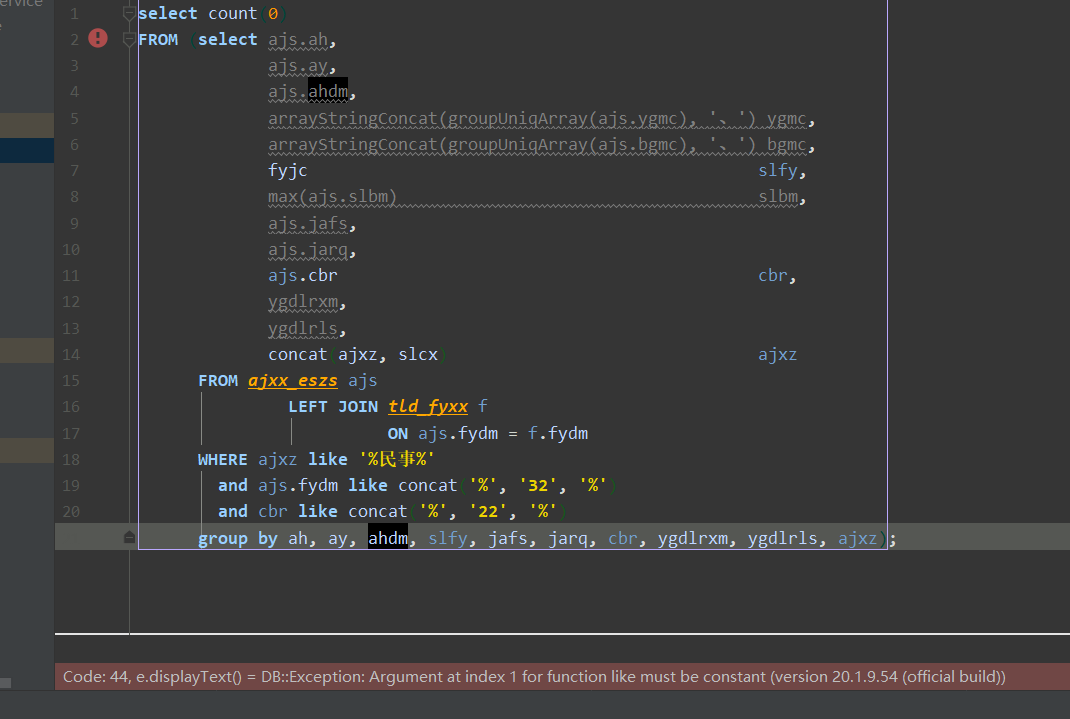Click the ygdlrxm column on line 12
The height and width of the screenshot is (719, 1070).
point(303,302)
